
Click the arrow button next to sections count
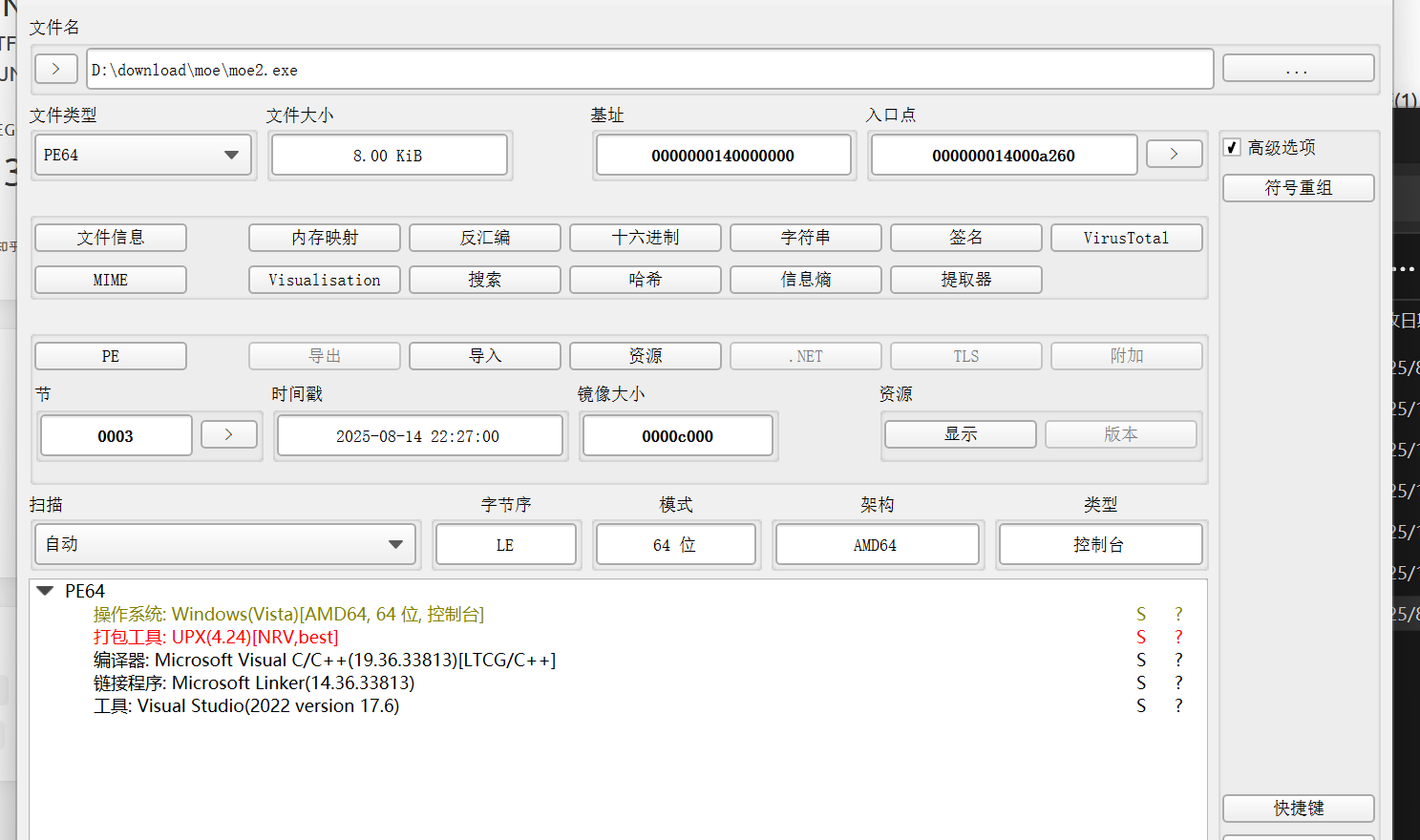pyautogui.click(x=228, y=434)
